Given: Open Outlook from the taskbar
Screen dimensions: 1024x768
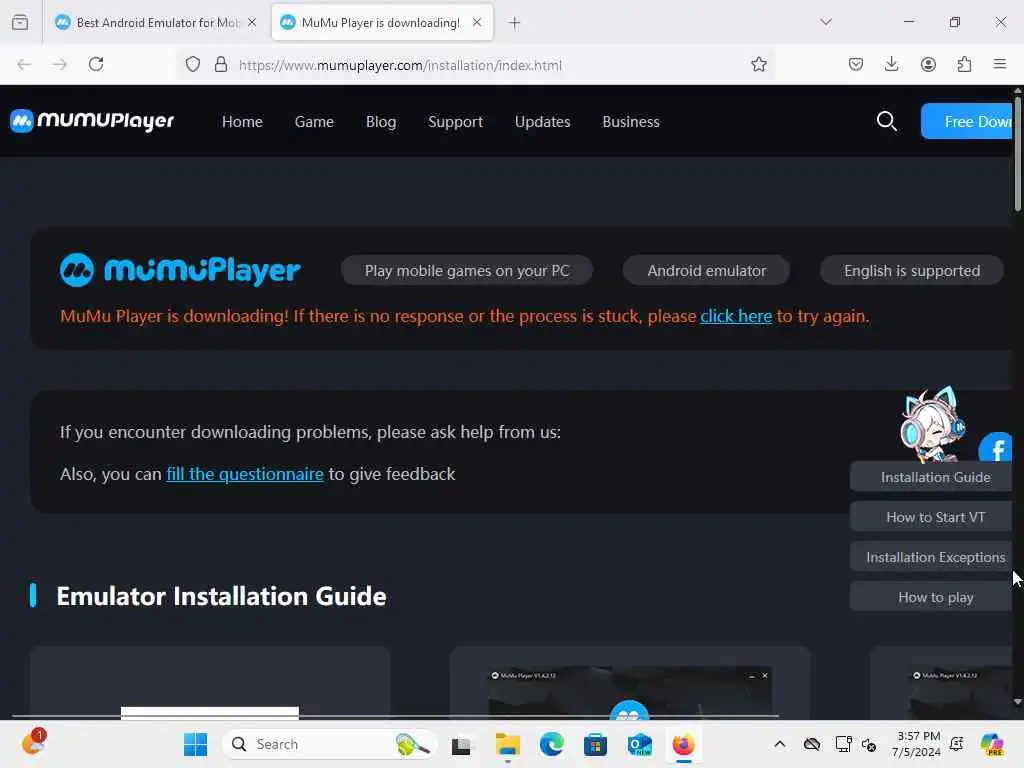Looking at the screenshot, I should 639,744.
